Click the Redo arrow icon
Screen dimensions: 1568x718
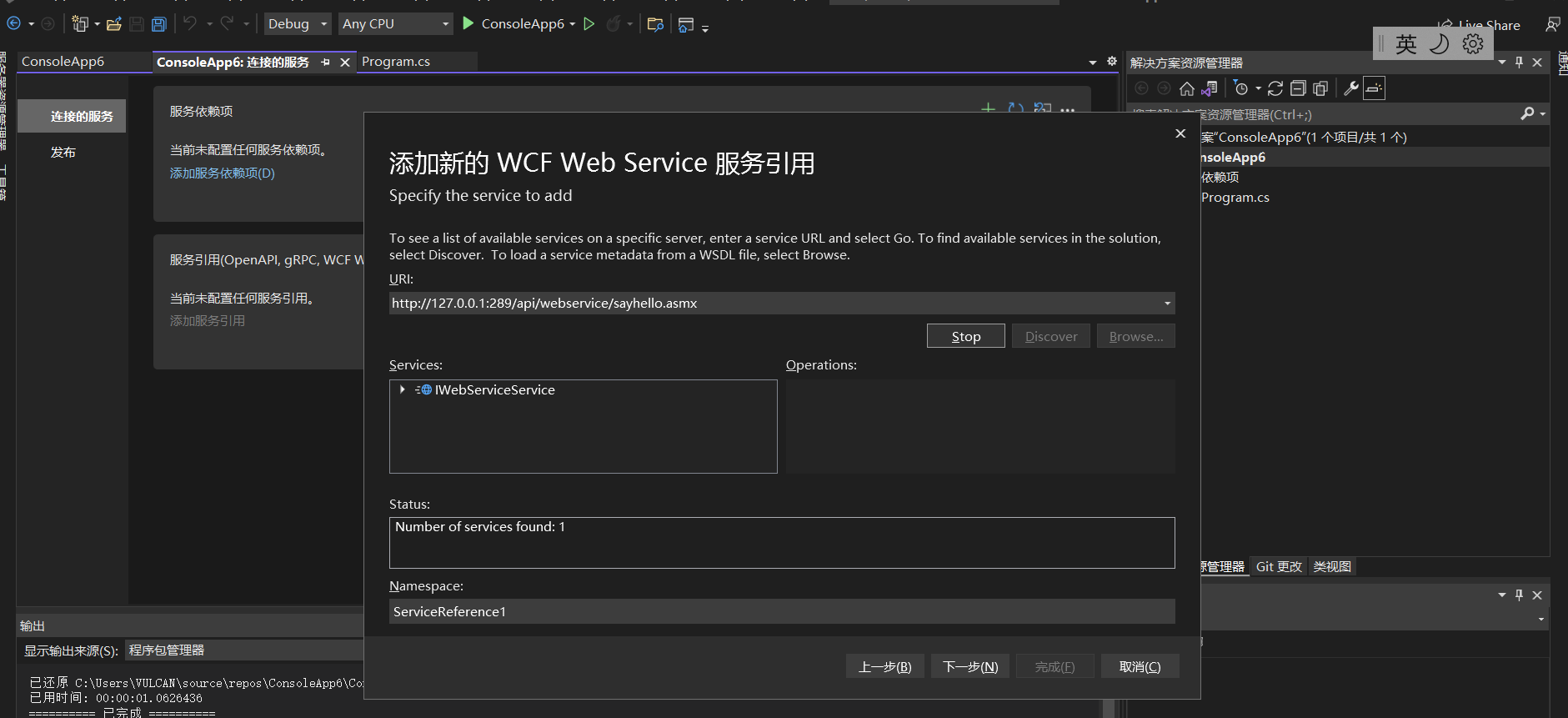tap(227, 23)
